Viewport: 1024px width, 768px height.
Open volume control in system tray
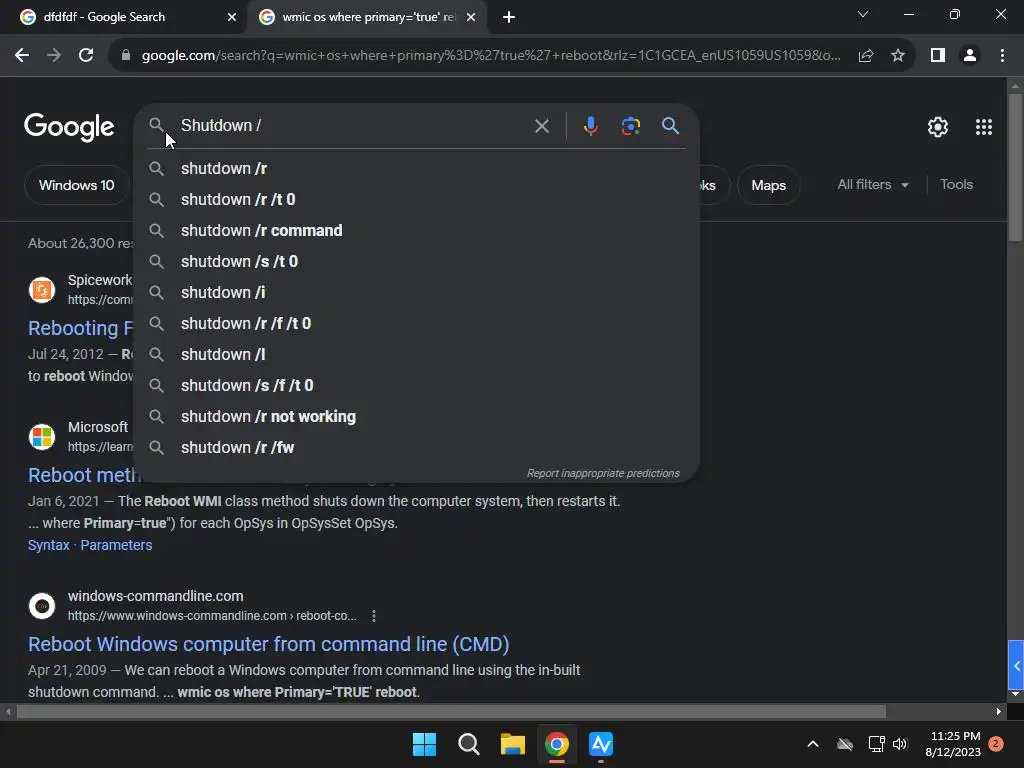pyautogui.click(x=900, y=744)
